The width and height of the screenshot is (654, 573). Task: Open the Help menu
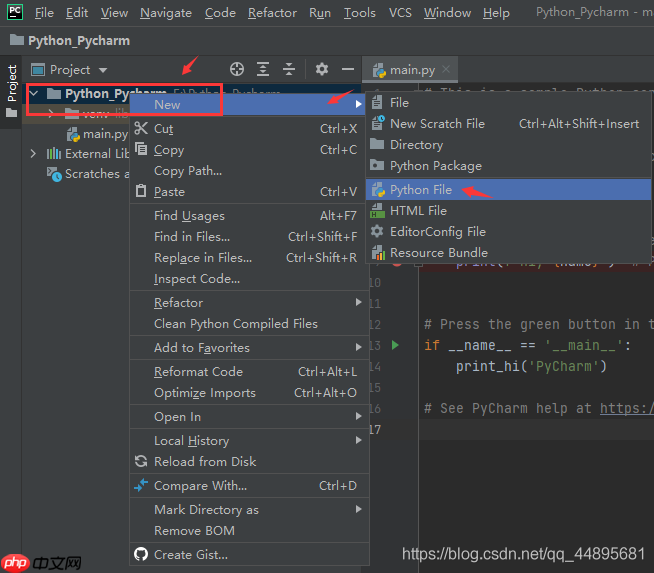[496, 13]
